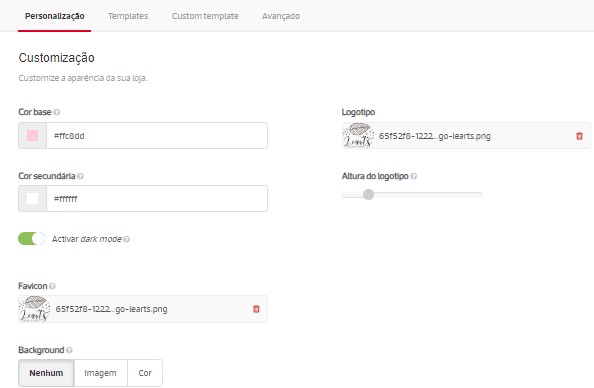Open help icon beside Activar dark mode
Image resolution: width=594 pixels, height=388 pixels.
point(127,239)
